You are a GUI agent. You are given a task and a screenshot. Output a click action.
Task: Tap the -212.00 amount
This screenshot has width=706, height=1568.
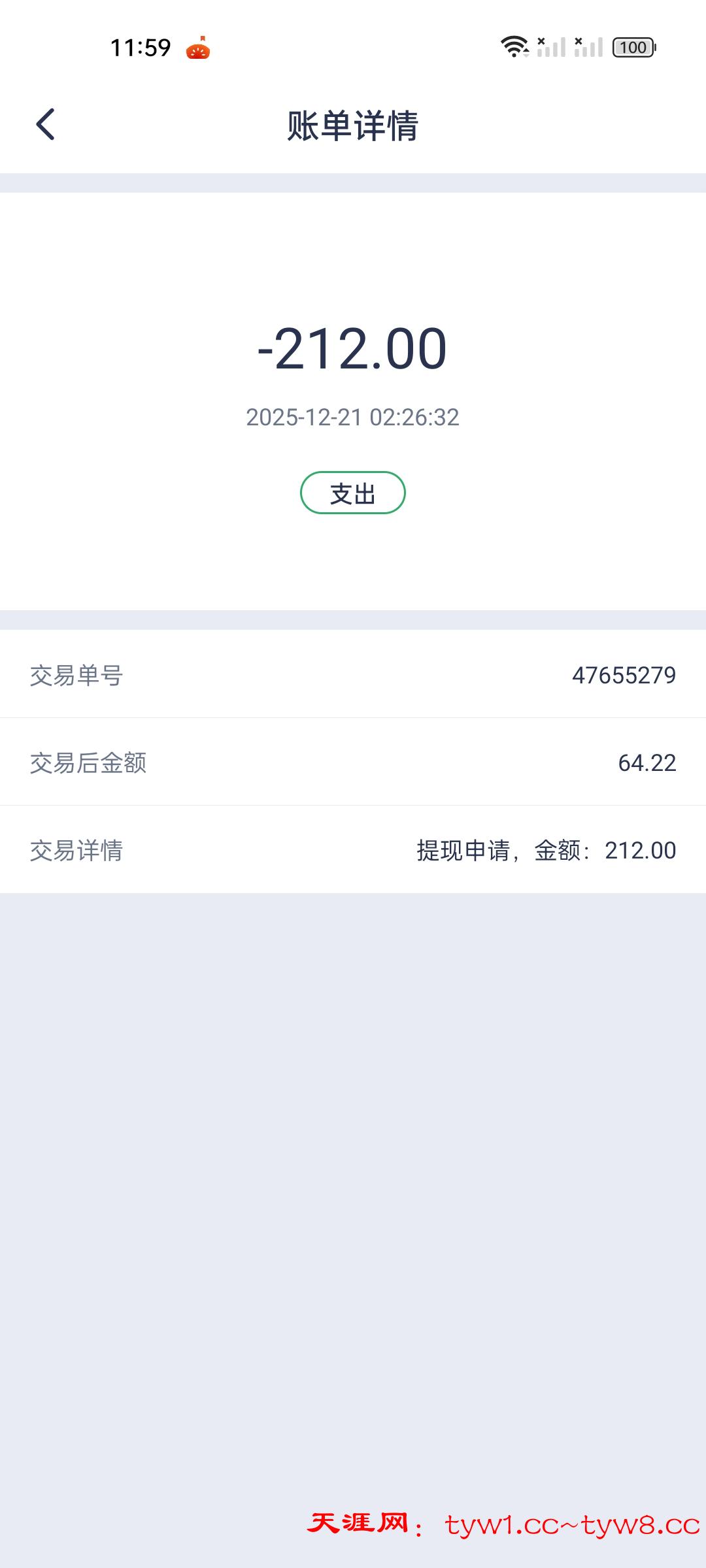353,349
